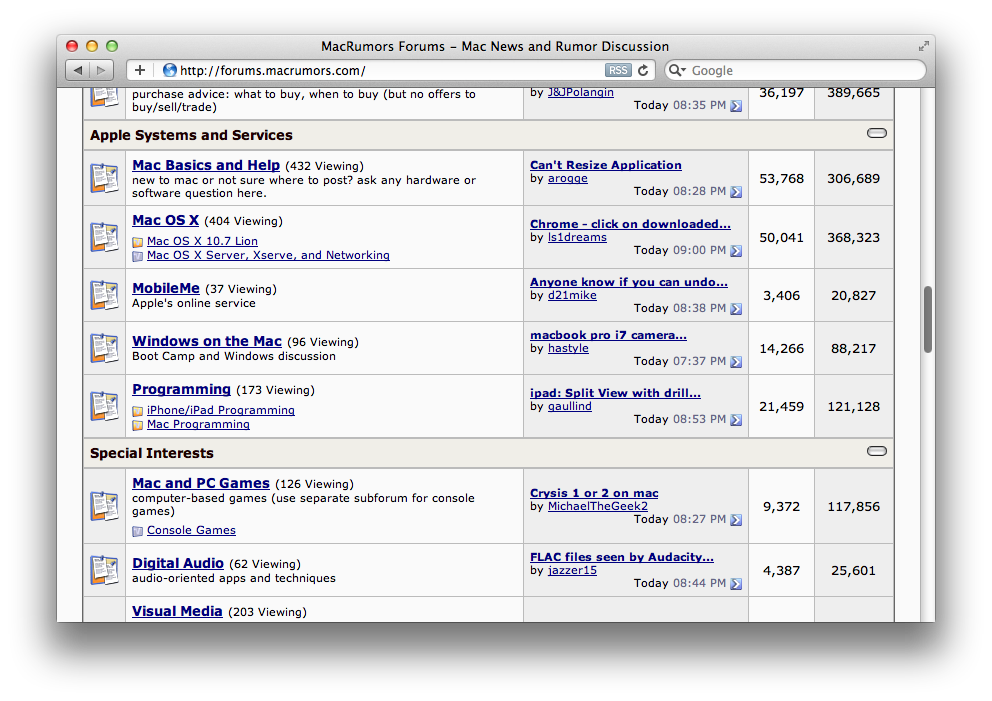The height and width of the screenshot is (701, 992).
Task: Click the vertical scrollbar thumb
Action: [928, 319]
